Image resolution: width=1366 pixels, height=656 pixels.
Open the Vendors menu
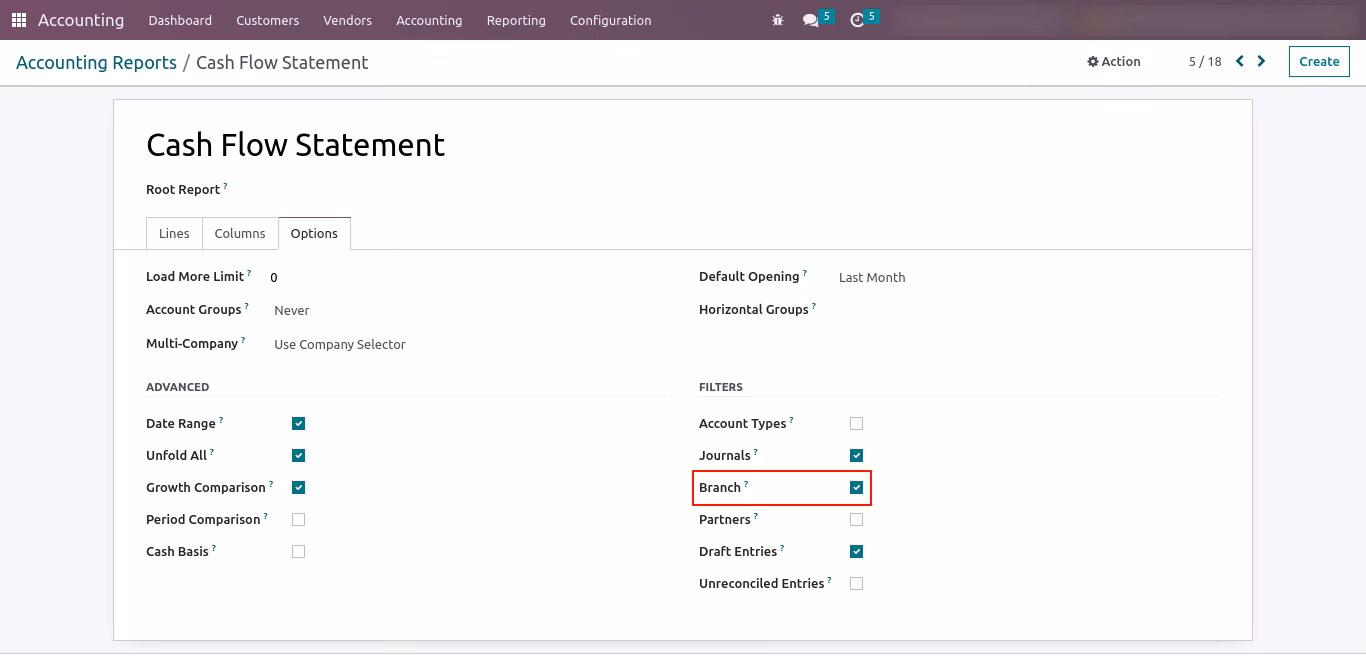tap(348, 20)
